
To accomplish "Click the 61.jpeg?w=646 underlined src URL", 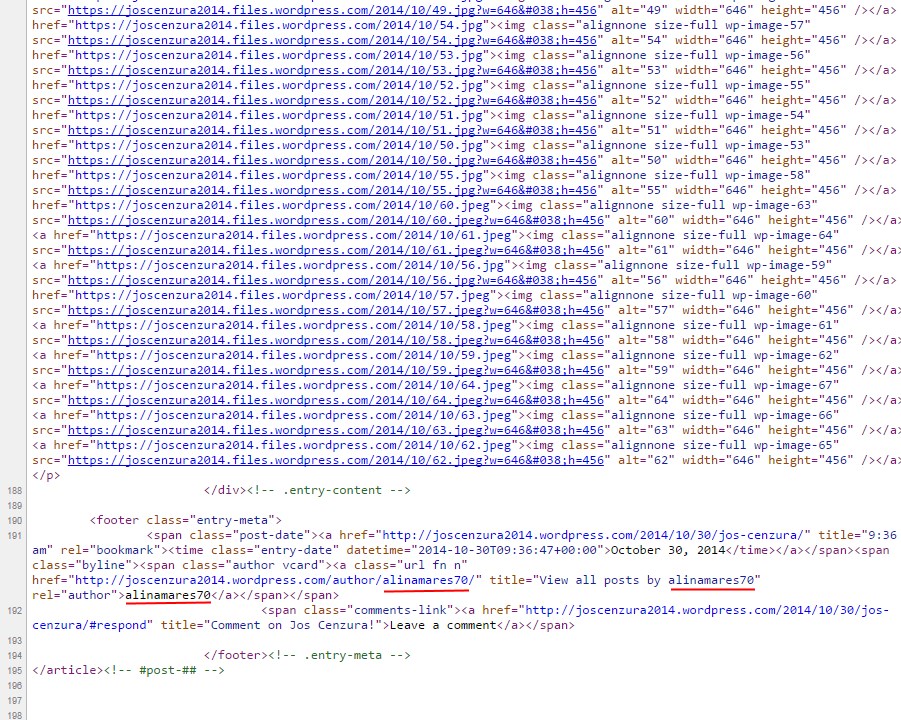I will (x=336, y=250).
